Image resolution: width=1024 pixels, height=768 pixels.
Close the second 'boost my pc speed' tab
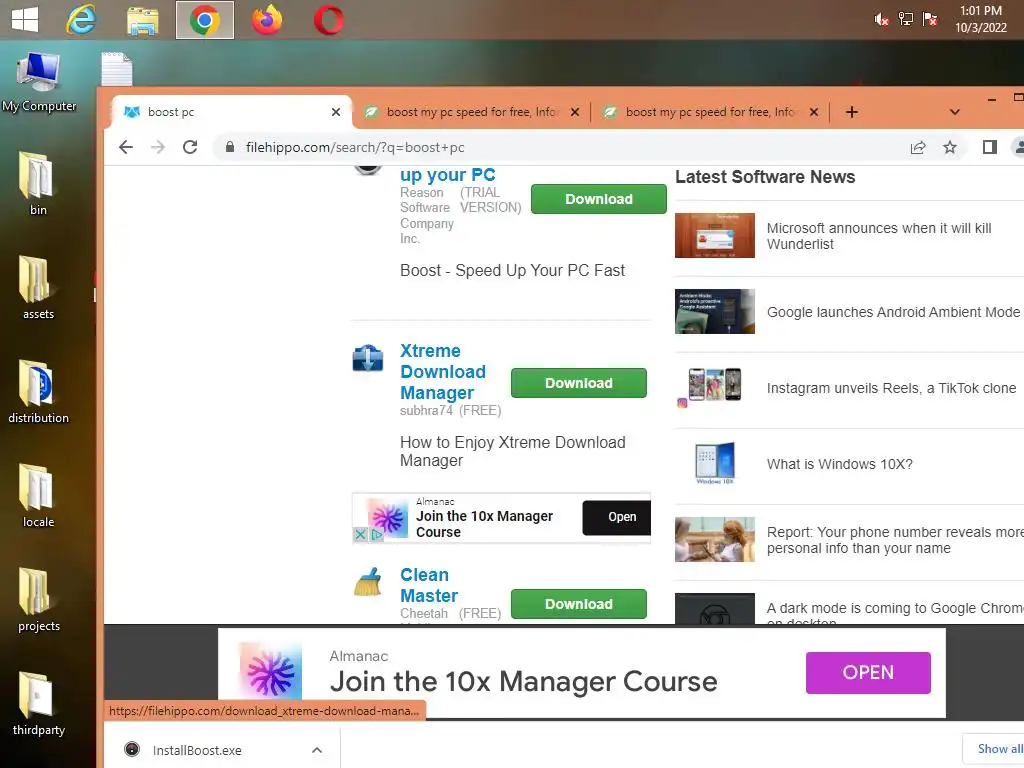[575, 112]
